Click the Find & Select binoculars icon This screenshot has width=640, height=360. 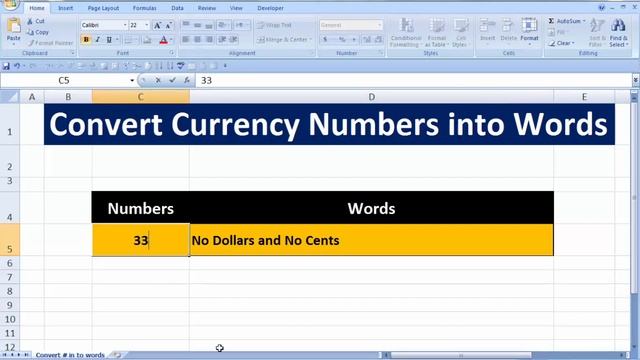pyautogui.click(x=618, y=26)
